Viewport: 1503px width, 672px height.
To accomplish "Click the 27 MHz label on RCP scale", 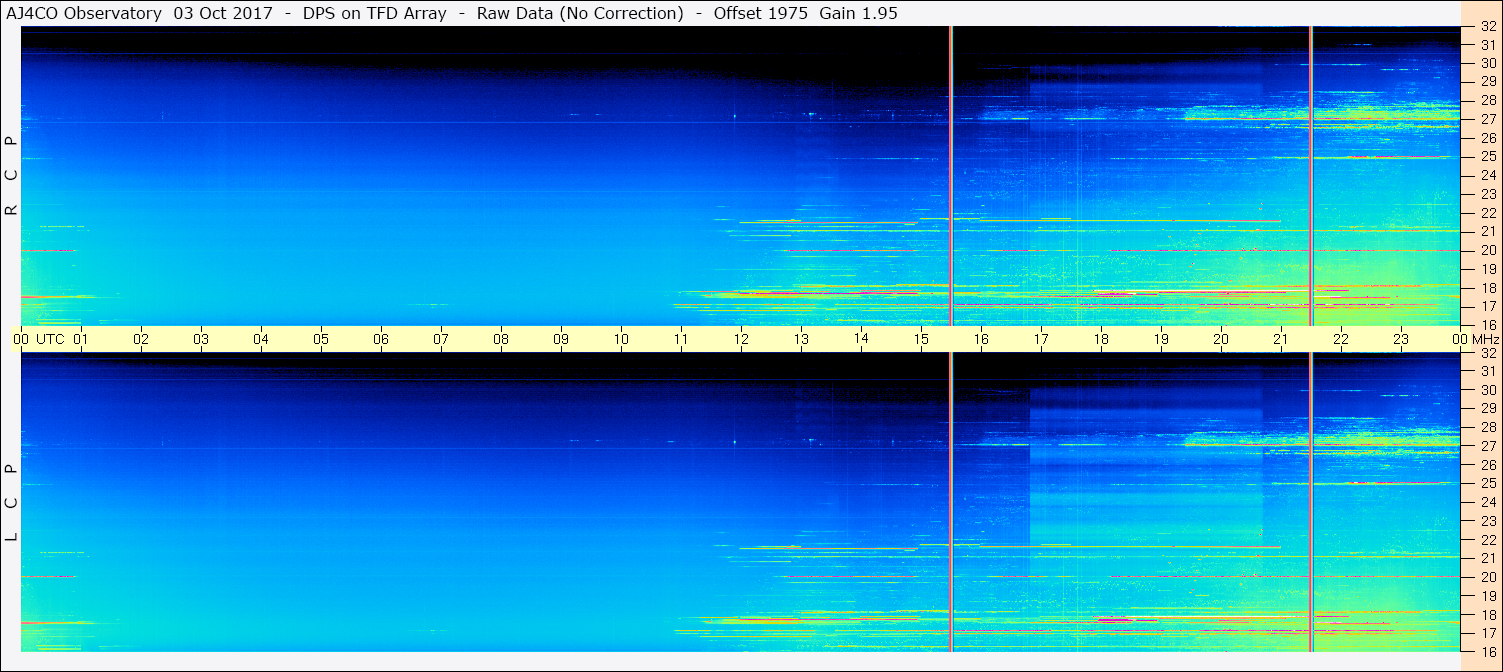I will [1487, 120].
